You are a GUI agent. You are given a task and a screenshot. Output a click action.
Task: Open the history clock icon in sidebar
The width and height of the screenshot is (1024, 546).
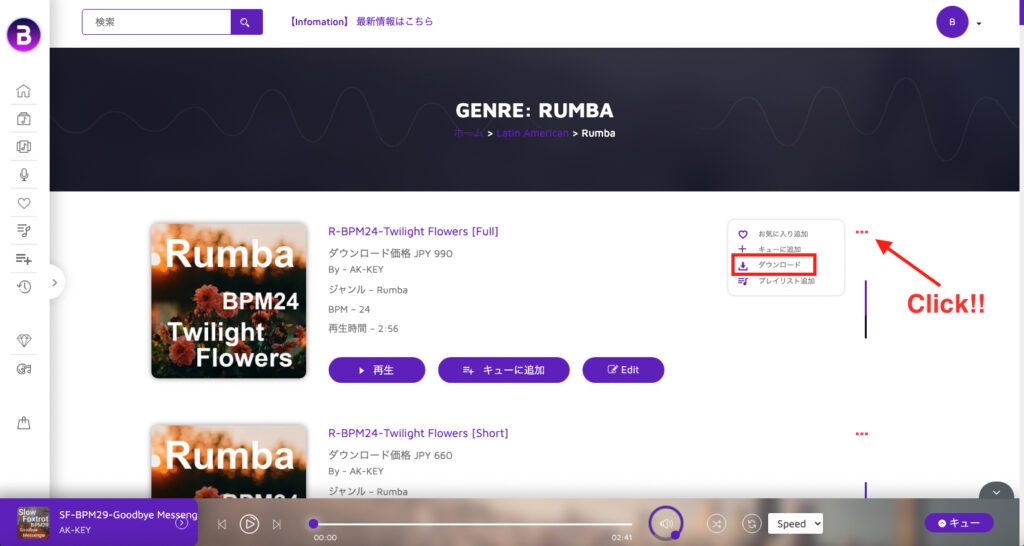pos(24,287)
